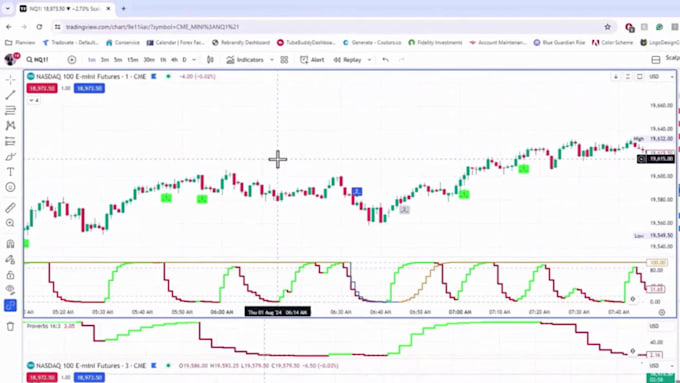Collapse the main chart pane
The image size is (680, 383).
(628, 77)
